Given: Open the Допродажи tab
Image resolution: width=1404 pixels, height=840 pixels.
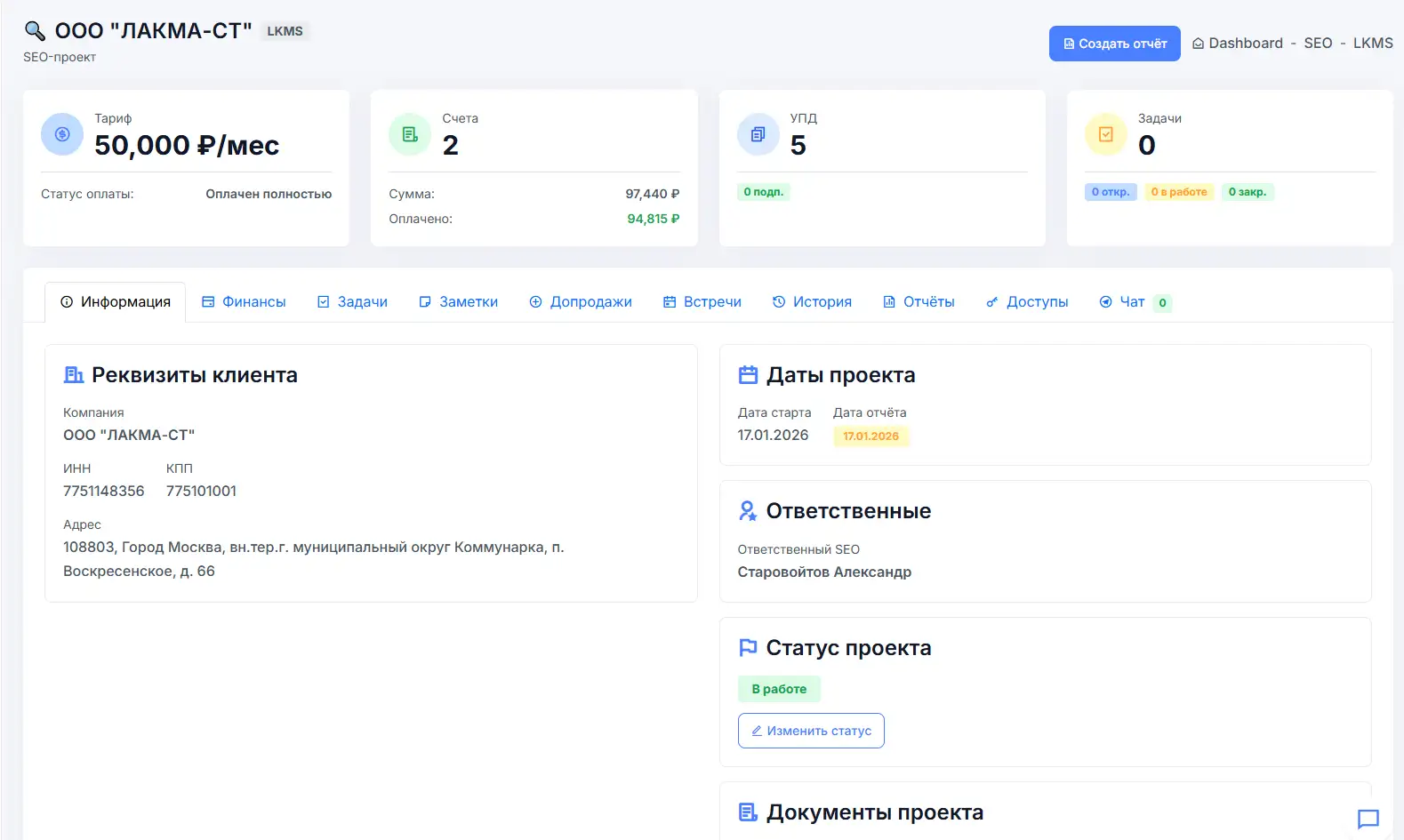Looking at the screenshot, I should coord(581,302).
